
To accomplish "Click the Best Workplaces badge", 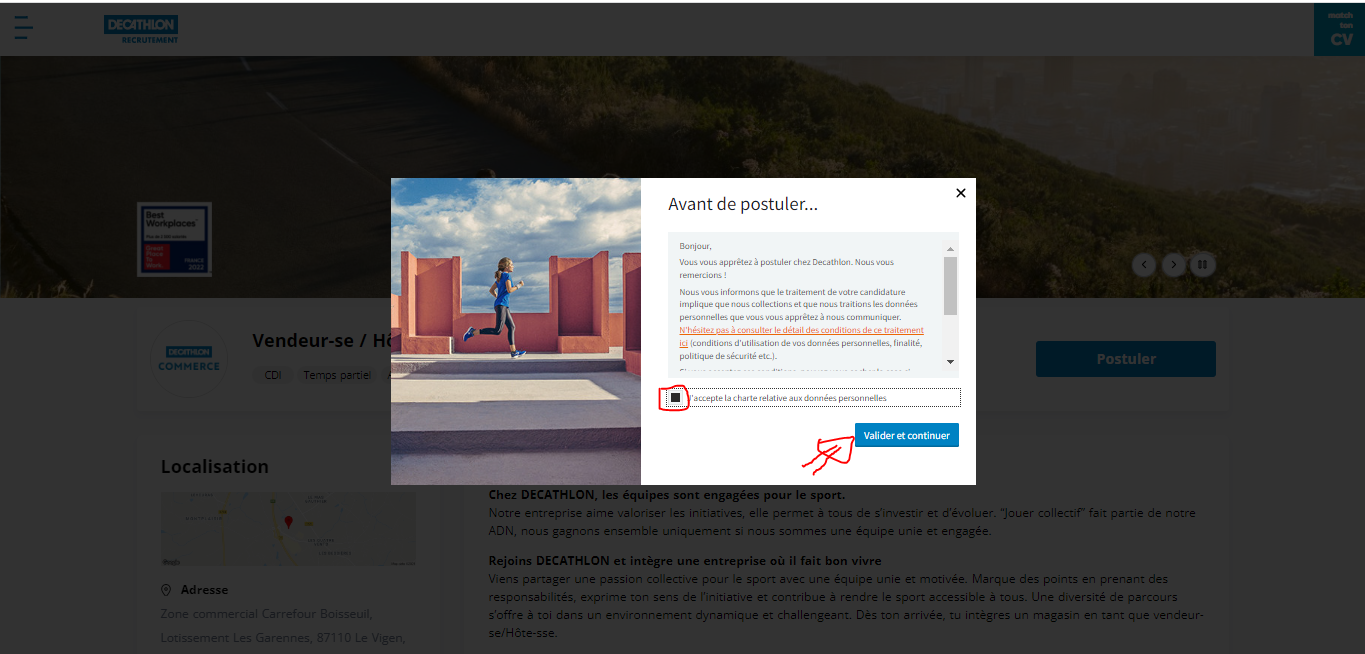I will [x=174, y=239].
